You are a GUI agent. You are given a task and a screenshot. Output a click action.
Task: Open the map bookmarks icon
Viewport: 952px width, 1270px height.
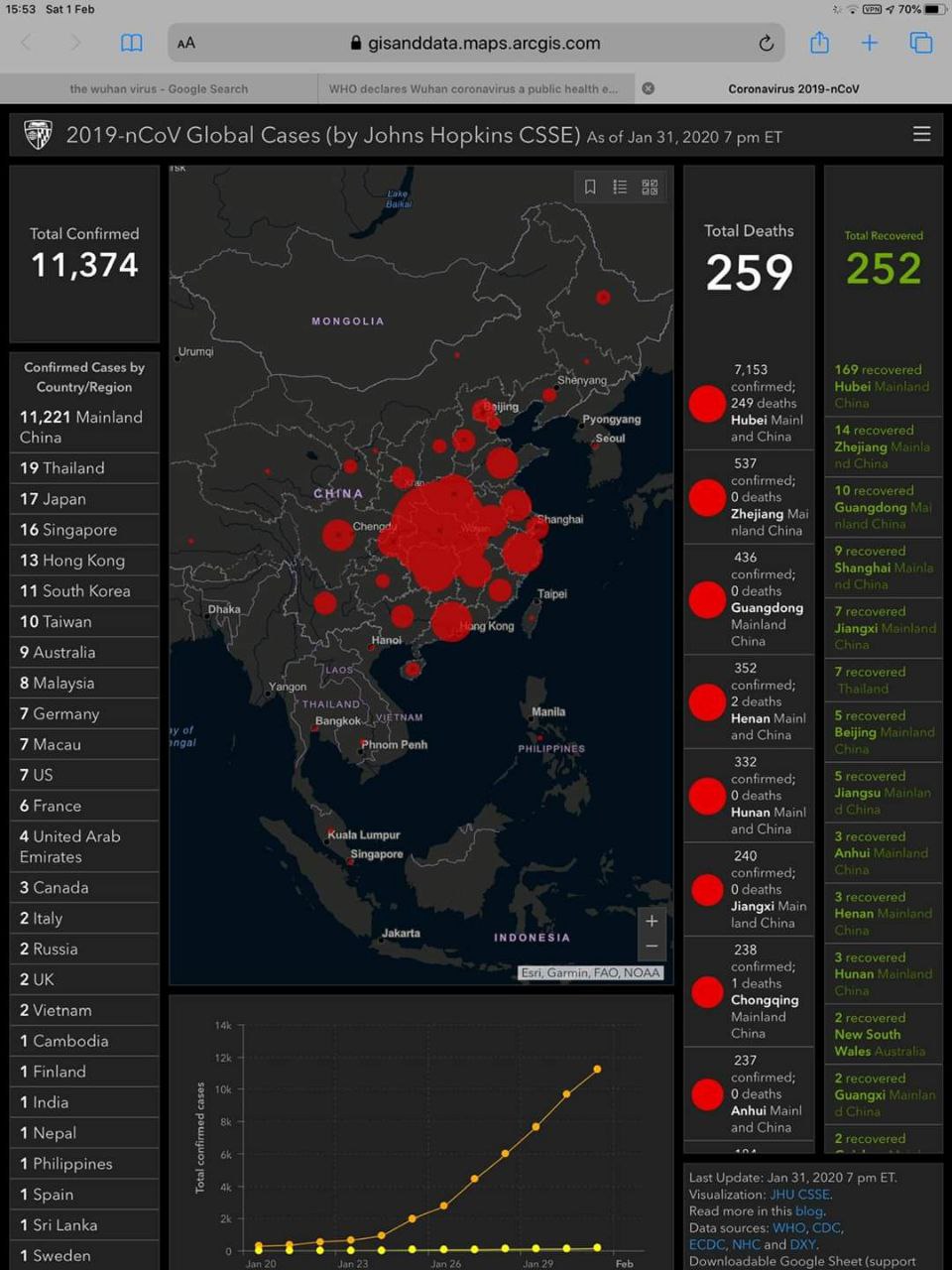pyautogui.click(x=590, y=187)
